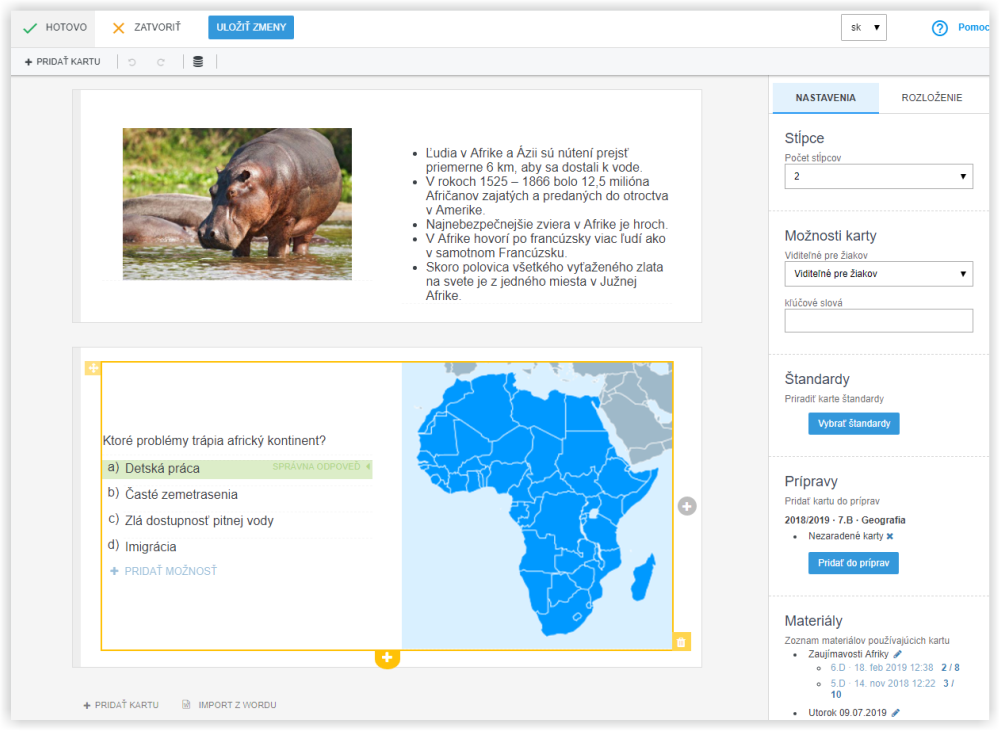Open the Počet stĺpcov dropdown
The image size is (1000, 731).
[x=878, y=177]
